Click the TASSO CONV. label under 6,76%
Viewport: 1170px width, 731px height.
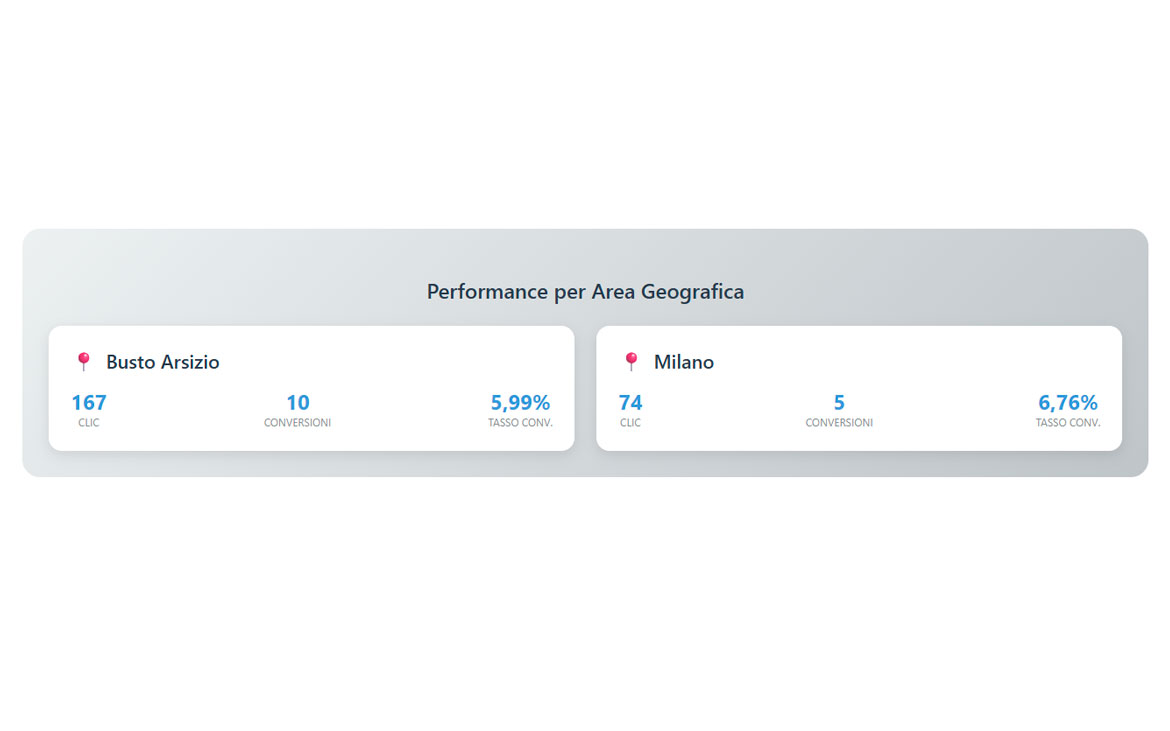[1068, 423]
